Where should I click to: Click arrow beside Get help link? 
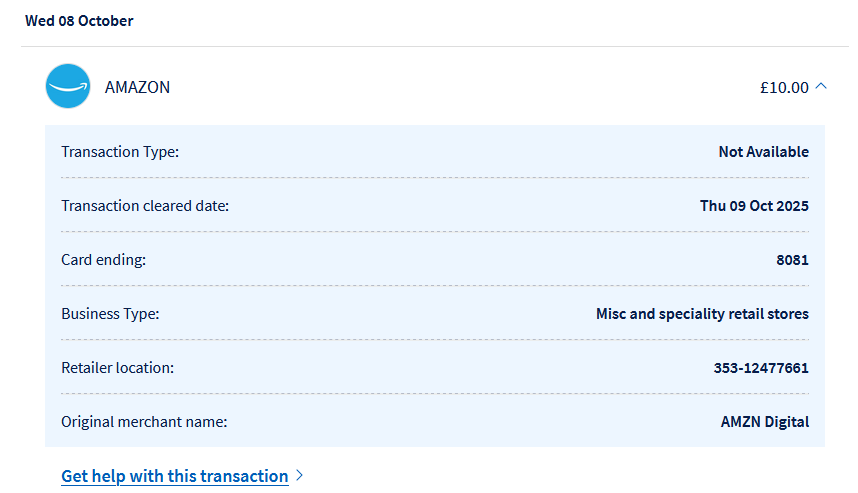pyautogui.click(x=300, y=476)
